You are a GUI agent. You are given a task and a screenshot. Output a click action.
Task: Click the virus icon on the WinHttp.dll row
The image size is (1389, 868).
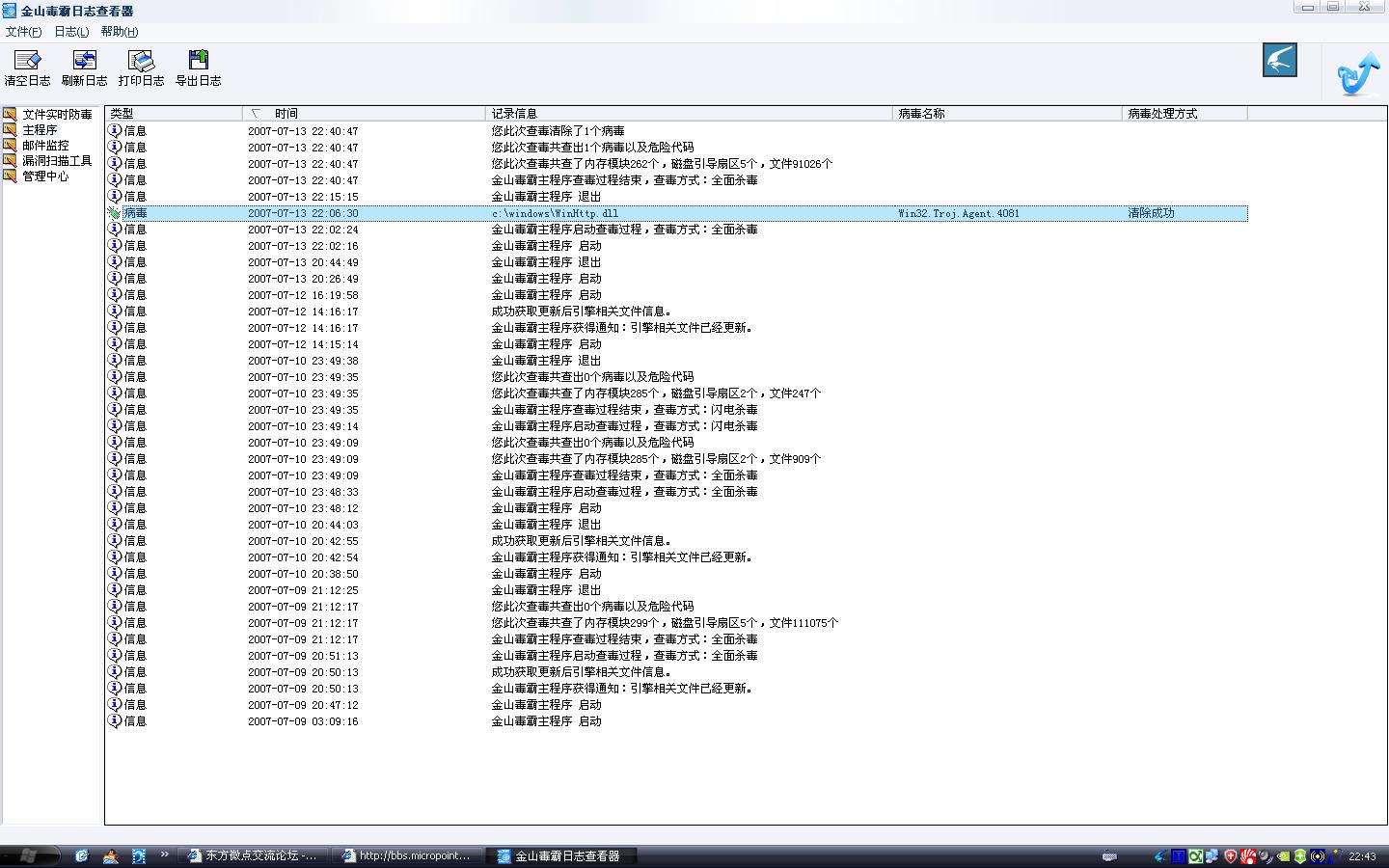point(114,213)
